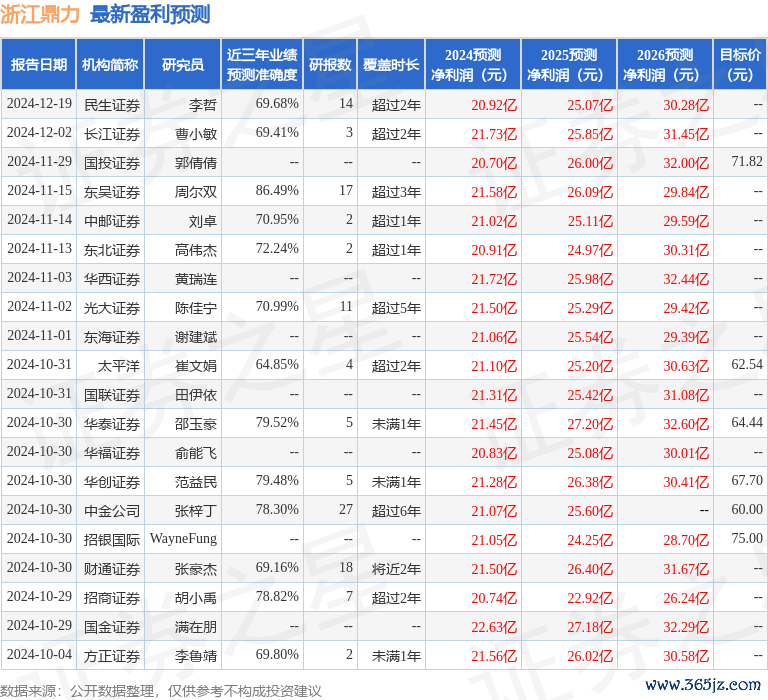Select analyst name 谢建斌
768x700 pixels.
pos(196,337)
